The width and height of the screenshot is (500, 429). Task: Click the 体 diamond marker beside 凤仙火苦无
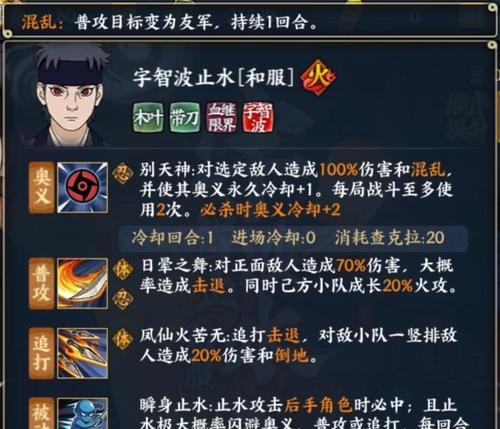point(122,339)
